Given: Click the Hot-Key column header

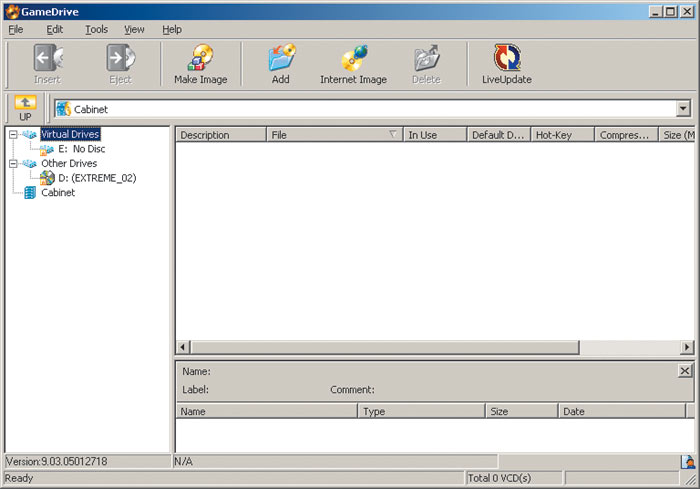Looking at the screenshot, I should point(563,134).
